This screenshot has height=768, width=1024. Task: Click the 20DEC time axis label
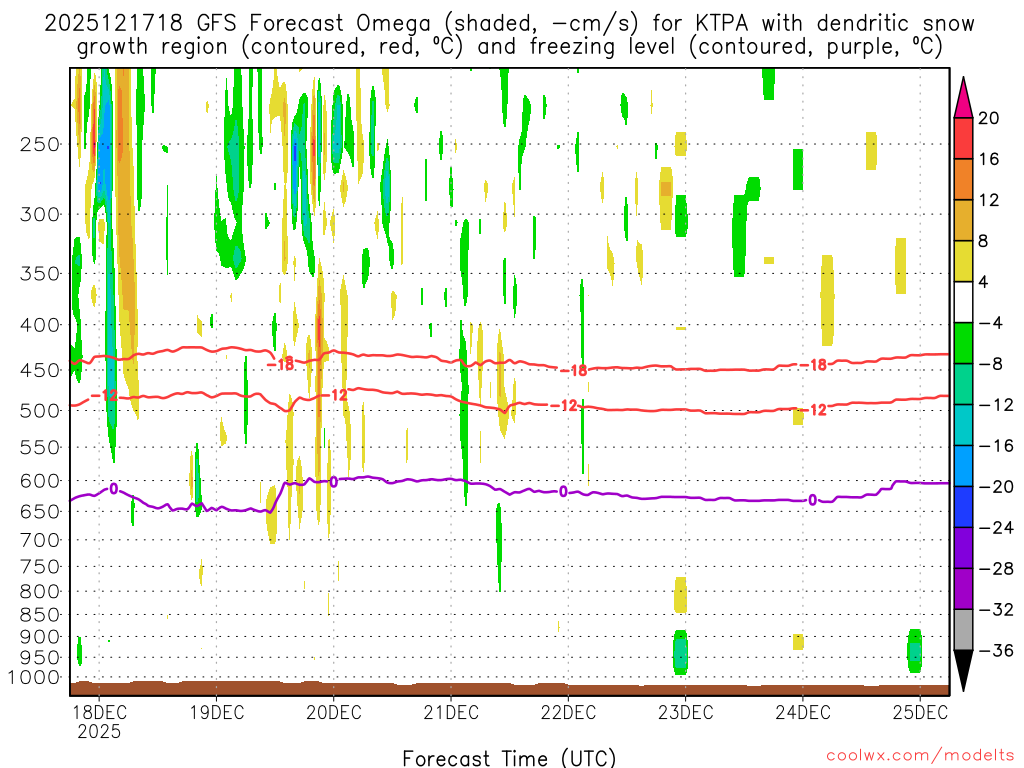click(x=334, y=712)
